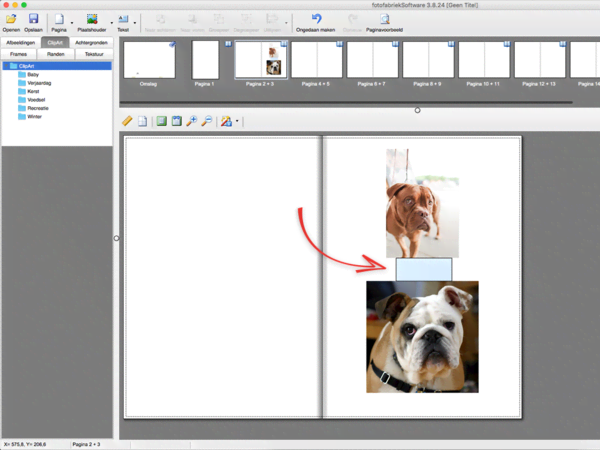
Task: Select the Verjaardag clipart folder
Action: pos(40,83)
